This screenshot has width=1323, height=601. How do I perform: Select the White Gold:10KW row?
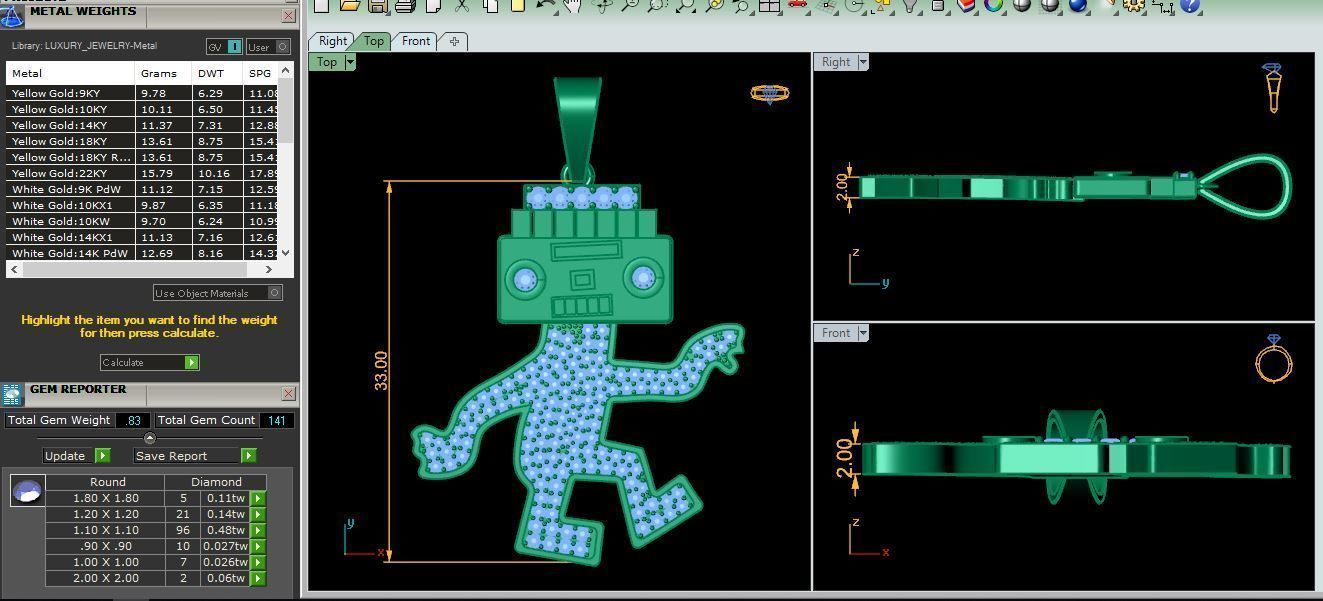pyautogui.click(x=143, y=221)
